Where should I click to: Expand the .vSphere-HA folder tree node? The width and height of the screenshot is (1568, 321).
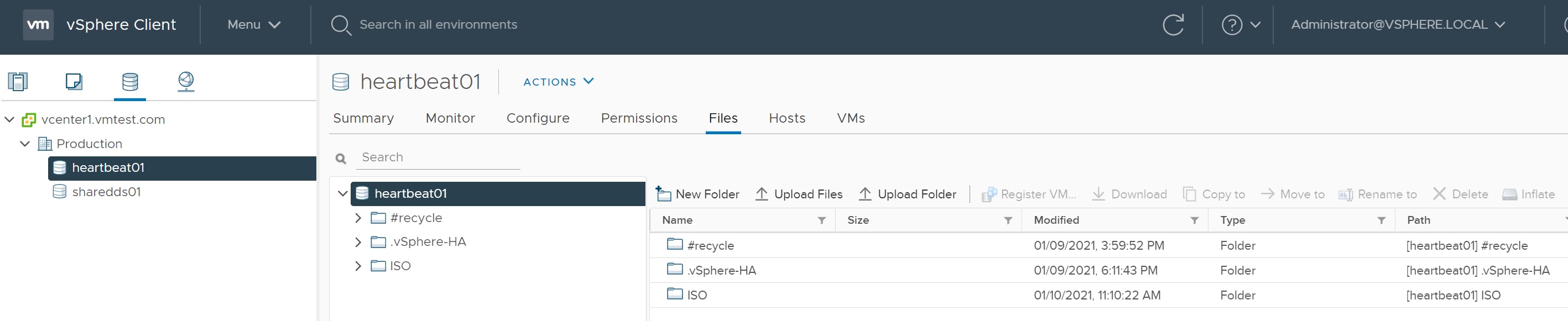[x=358, y=242]
